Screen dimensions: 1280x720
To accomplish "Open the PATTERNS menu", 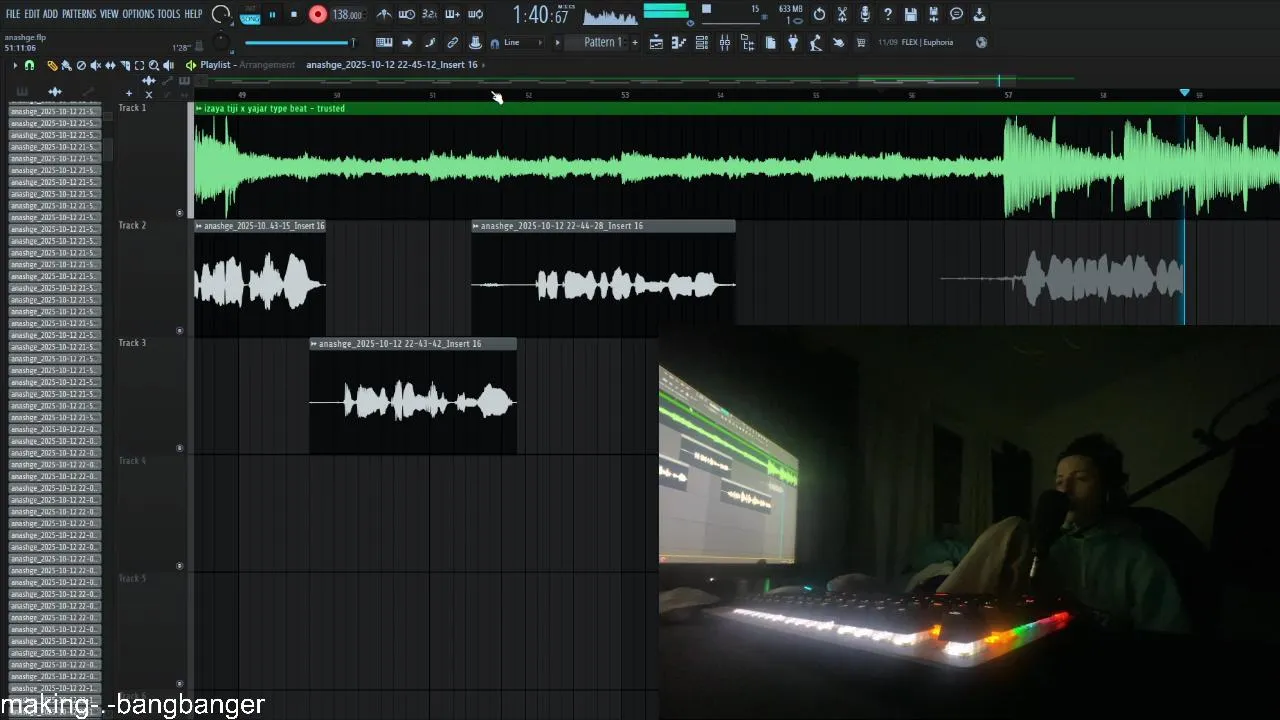I will coord(79,14).
